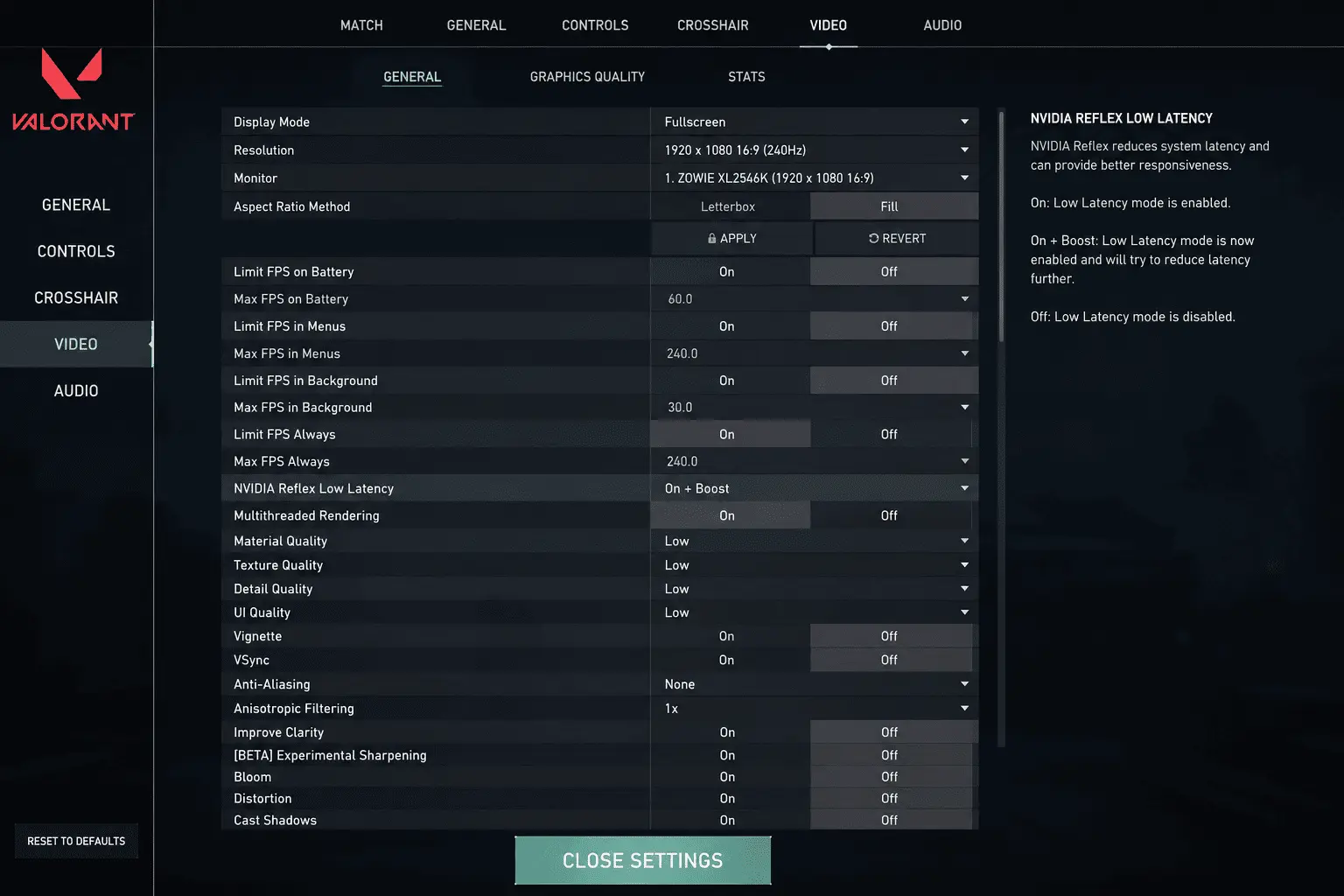The height and width of the screenshot is (896, 1344).
Task: Open the Graphics Quality sub-tab
Action: [587, 77]
